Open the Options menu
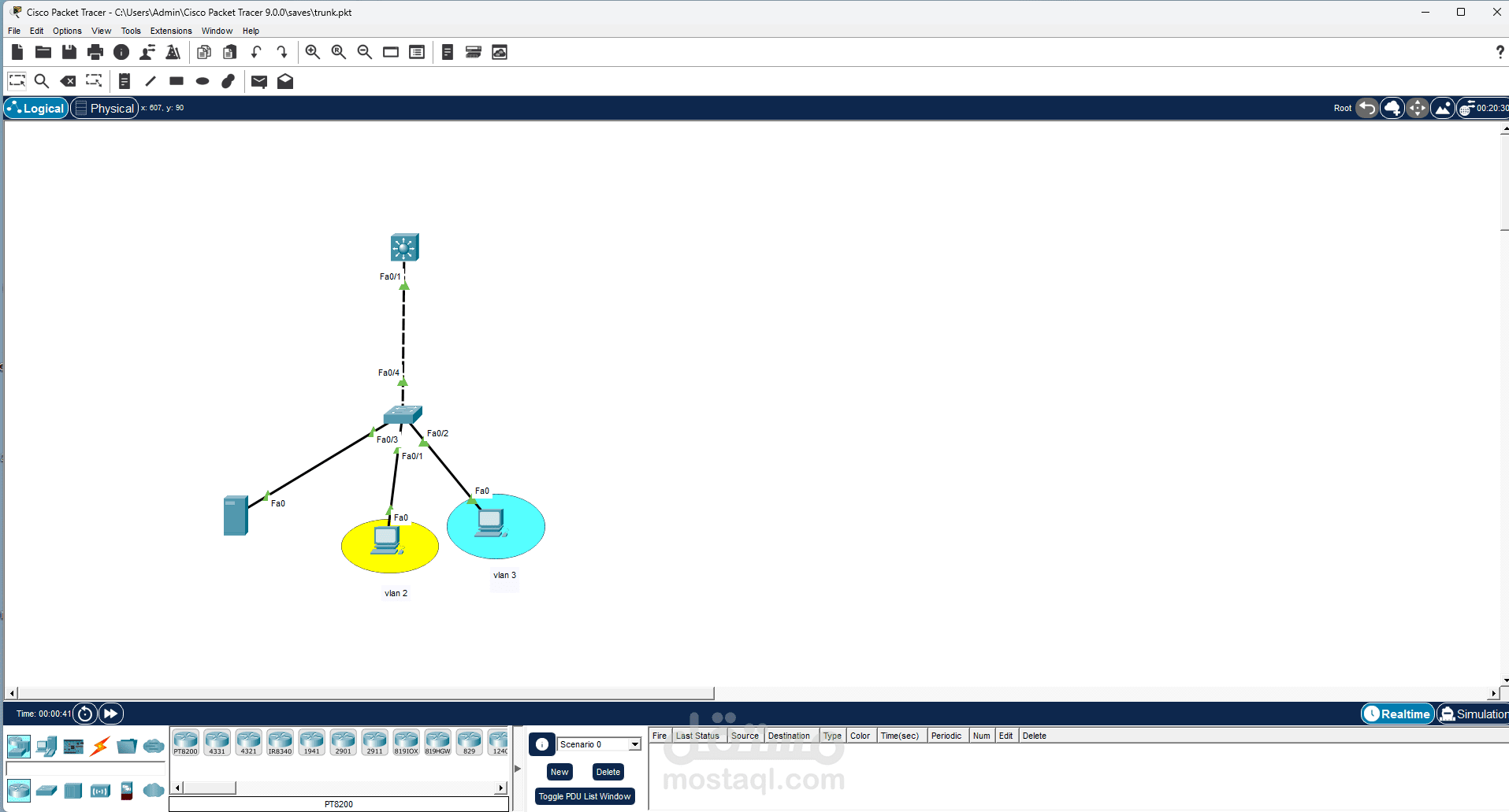 pyautogui.click(x=67, y=31)
